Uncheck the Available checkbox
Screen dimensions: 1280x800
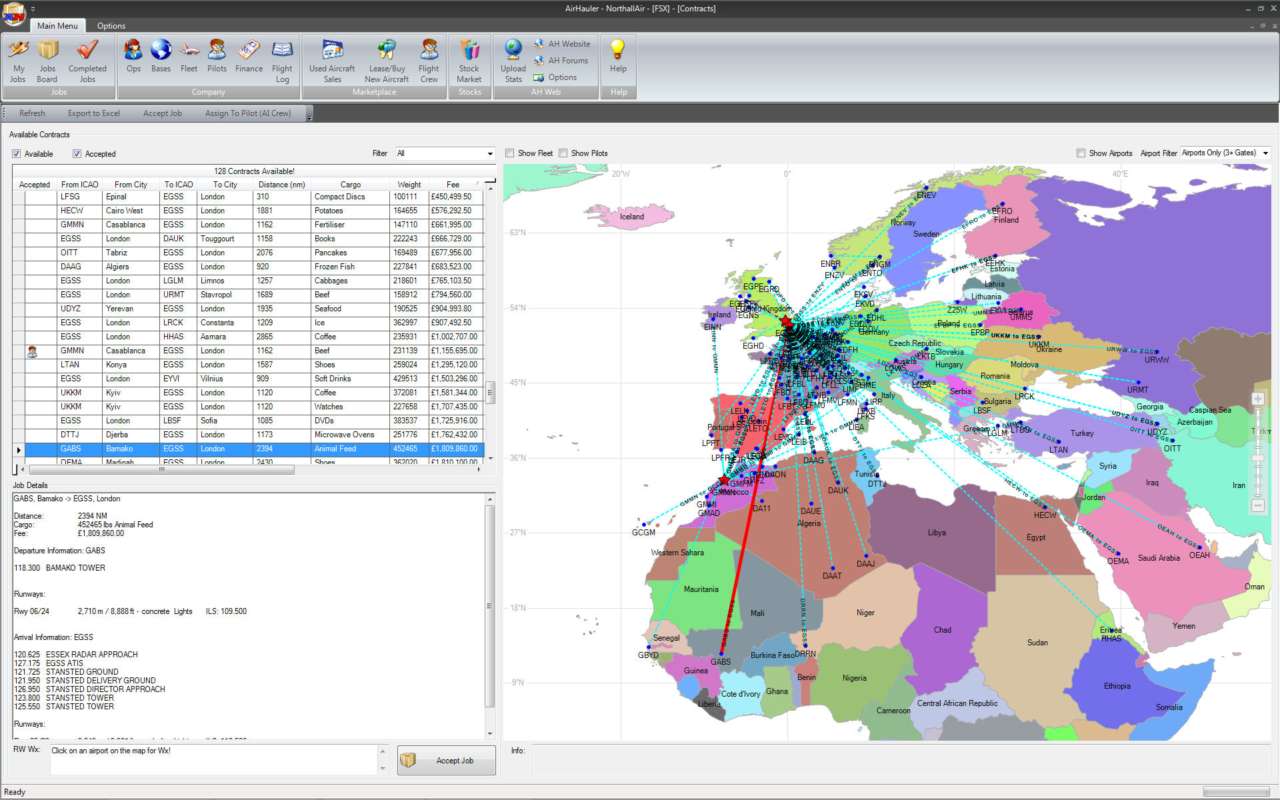click(17, 154)
